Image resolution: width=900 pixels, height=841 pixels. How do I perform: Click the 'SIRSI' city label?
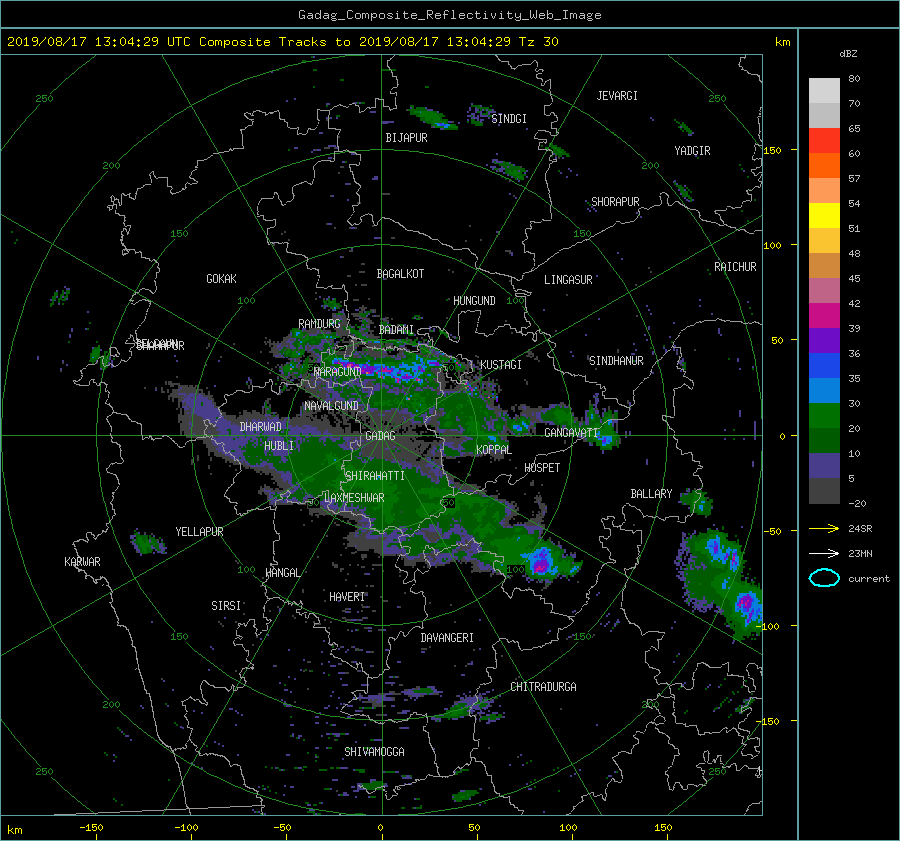tap(226, 606)
